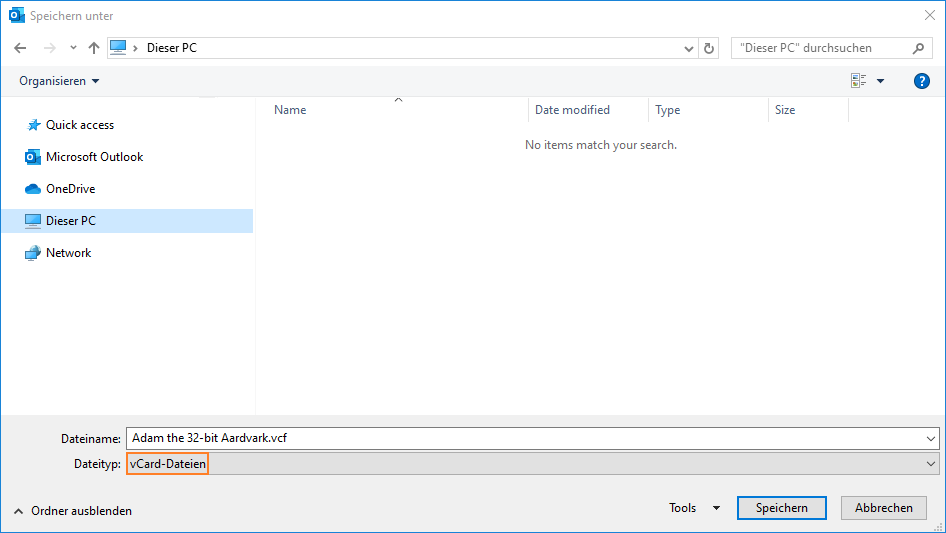Click the OneDrive cloud icon
Viewport: 946px width, 533px height.
tap(33, 190)
